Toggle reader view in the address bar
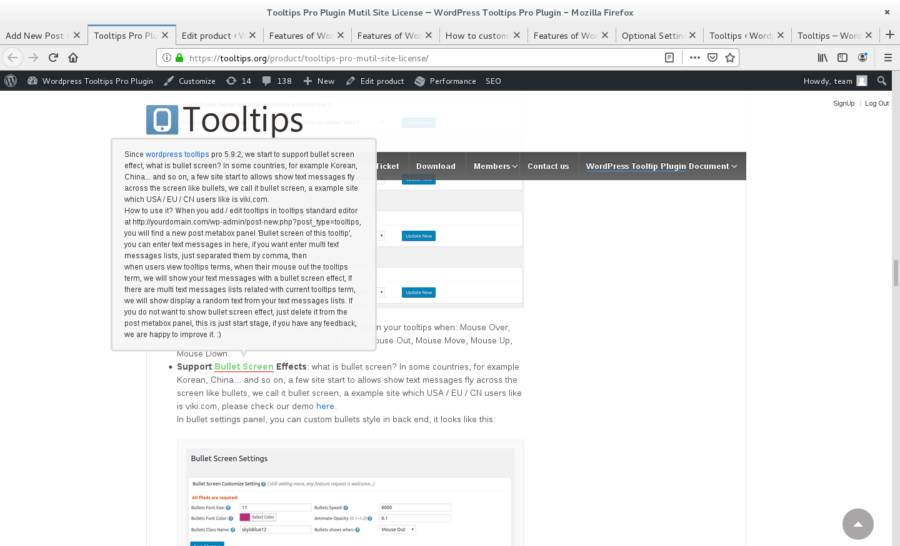This screenshot has height=546, width=900. [x=669, y=57]
